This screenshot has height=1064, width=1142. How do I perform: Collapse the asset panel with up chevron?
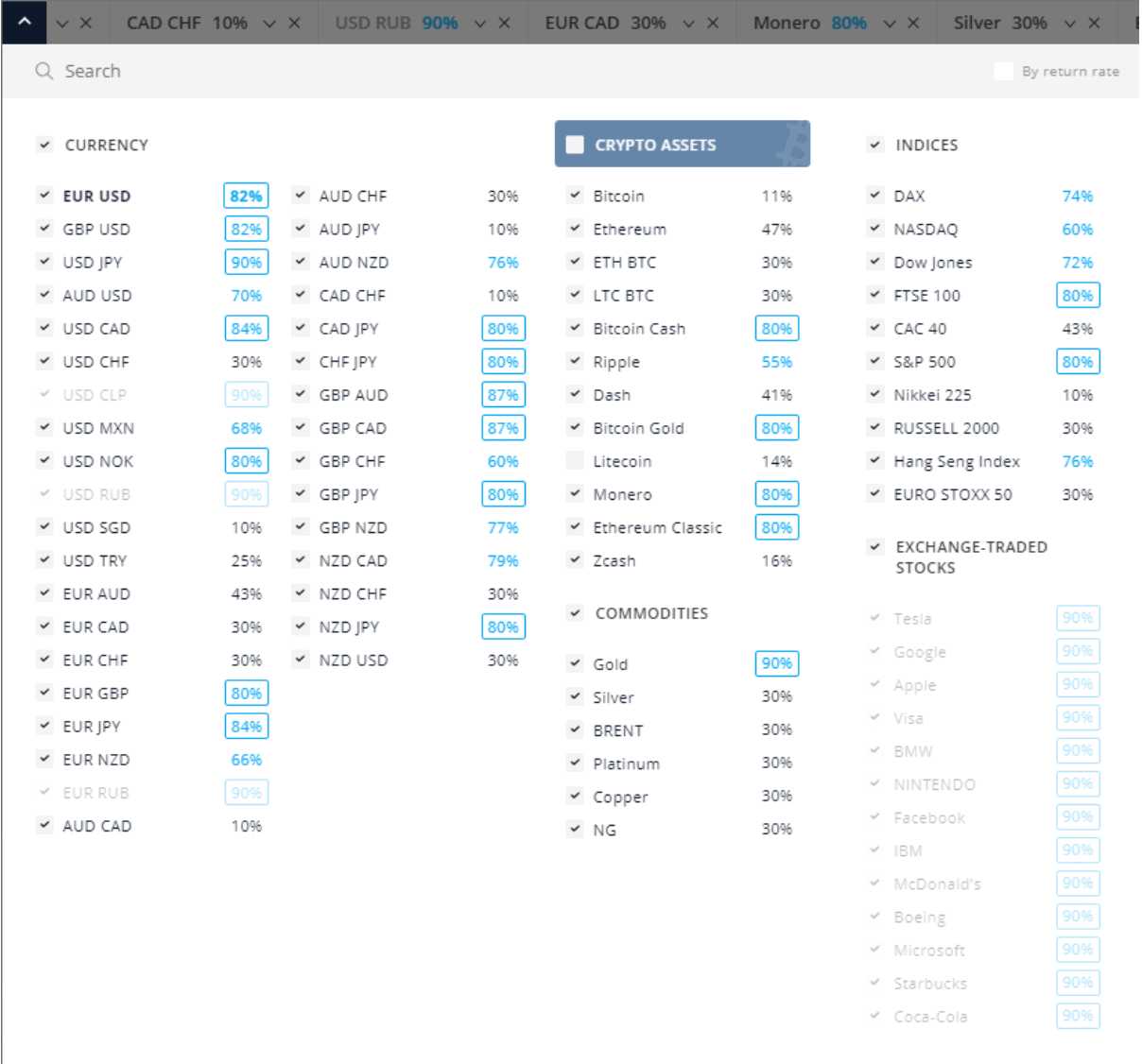click(x=24, y=22)
